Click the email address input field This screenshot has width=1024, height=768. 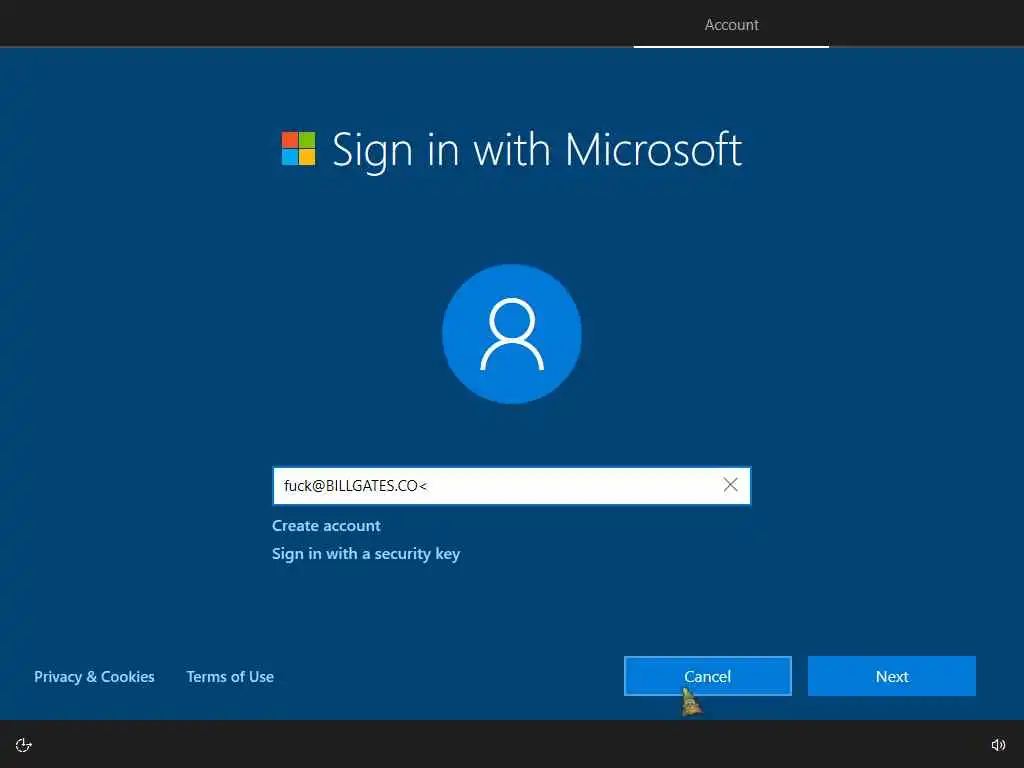511,486
